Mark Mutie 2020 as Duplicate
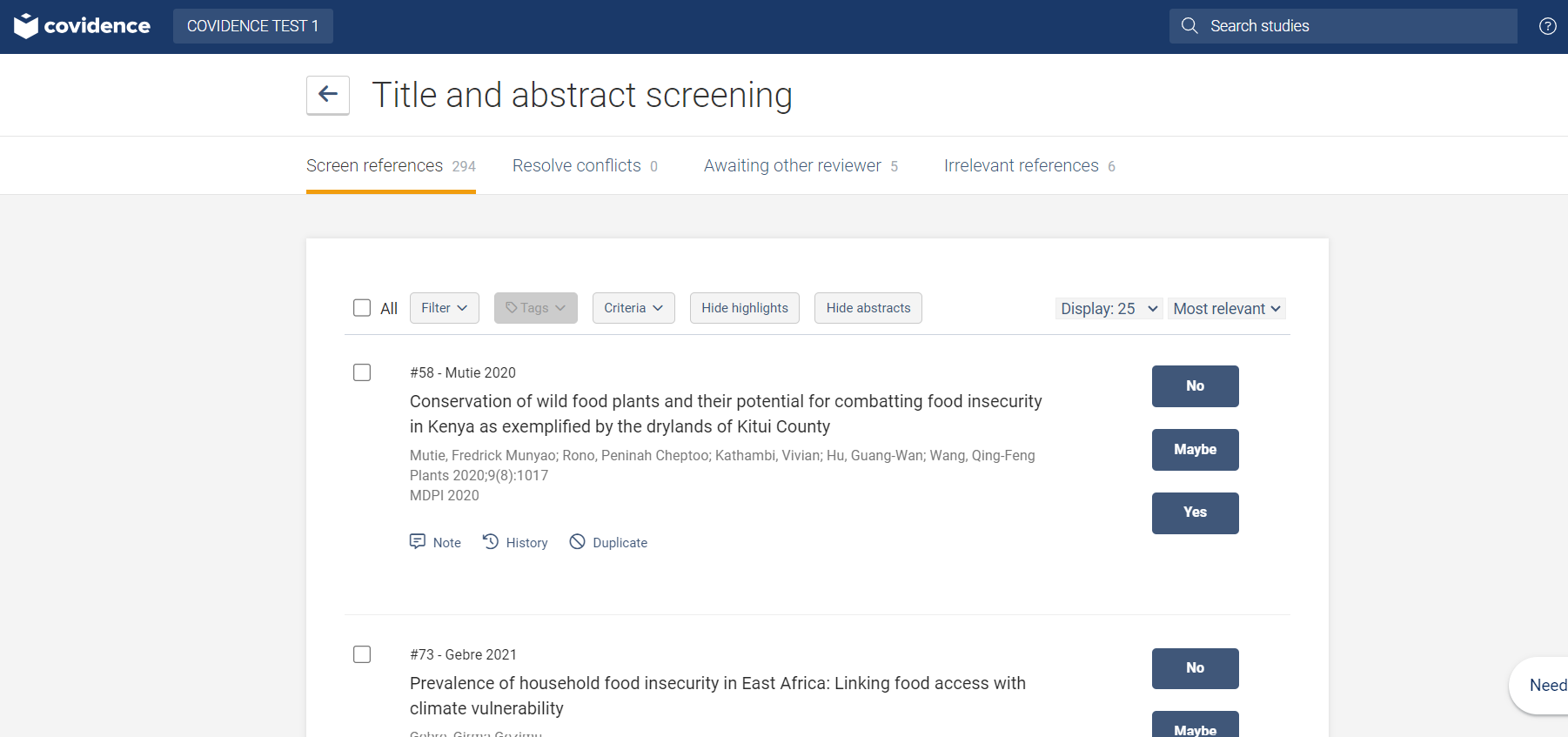 609,542
